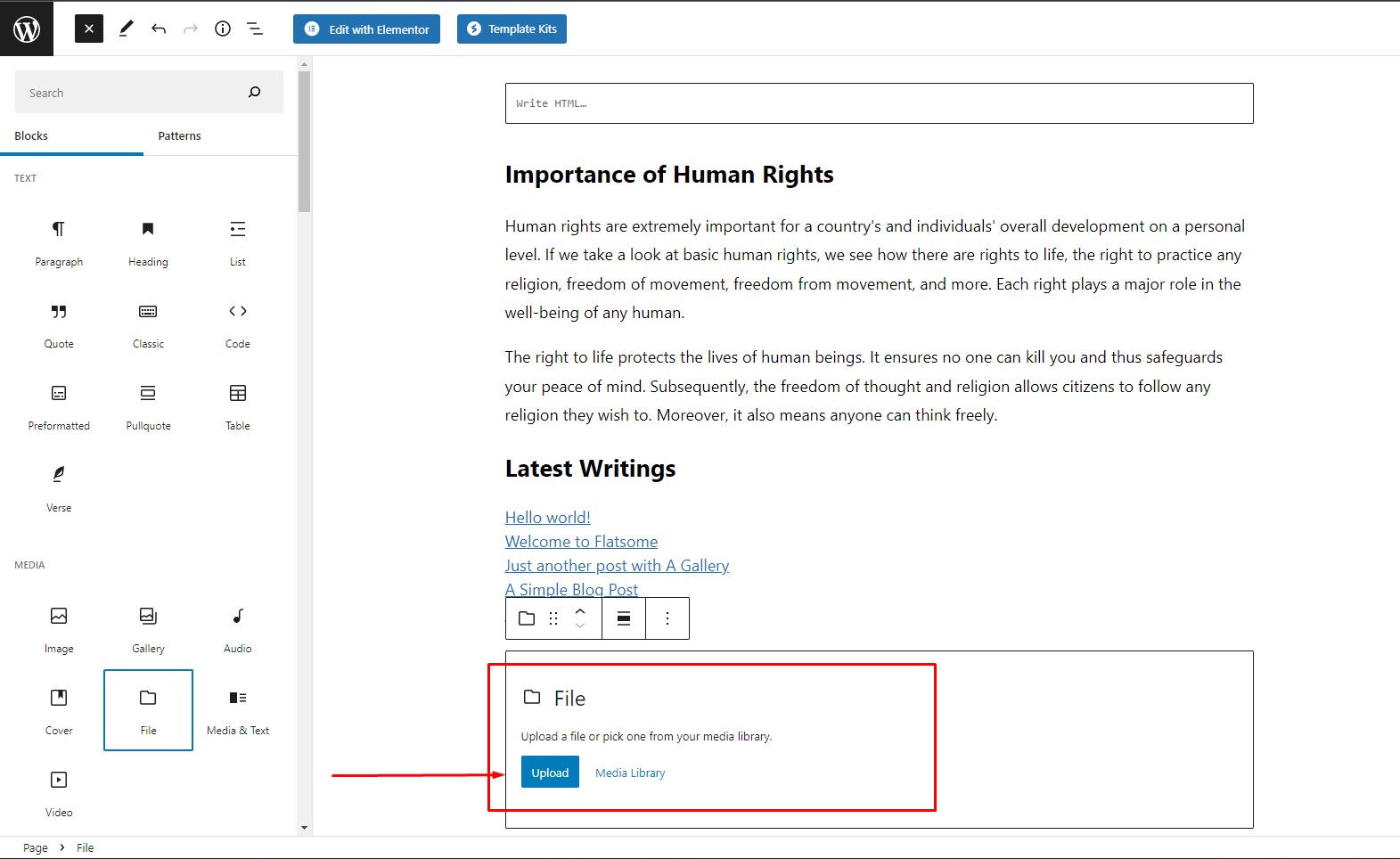
Task: Insert a Preformatted block
Action: [x=59, y=406]
